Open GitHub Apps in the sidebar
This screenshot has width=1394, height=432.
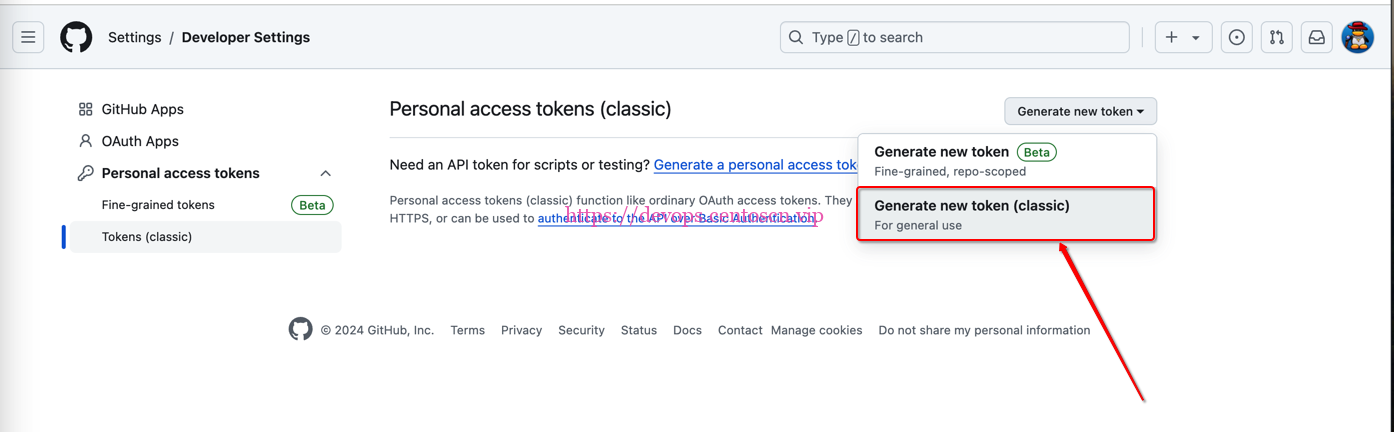tap(142, 109)
